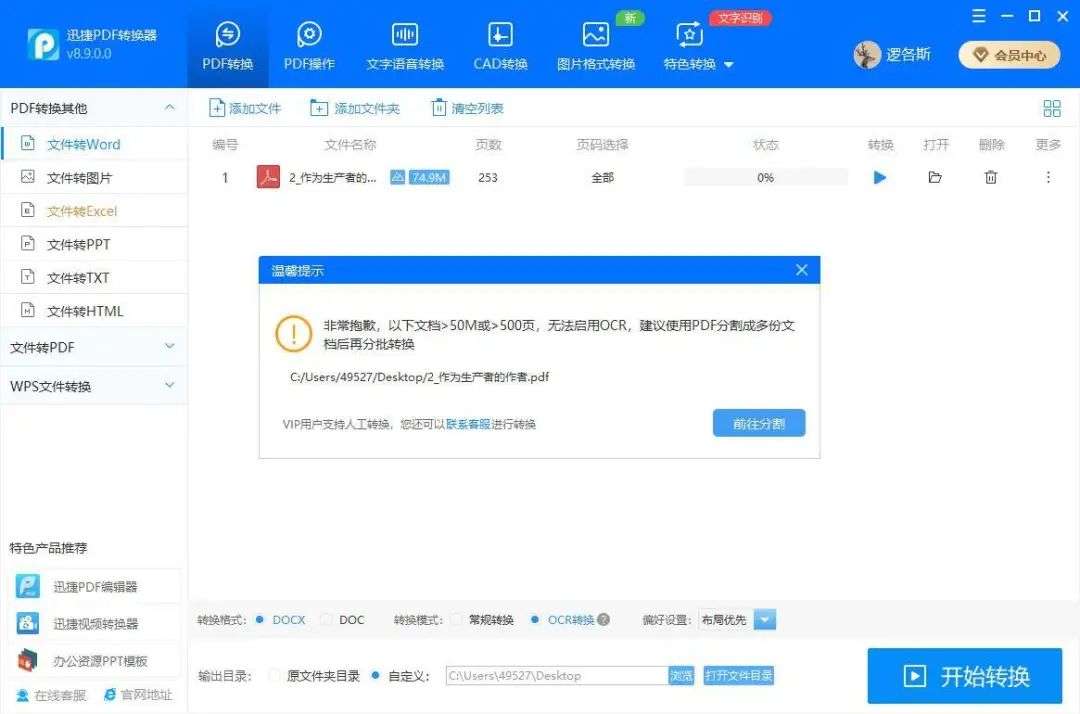This screenshot has width=1080, height=714.
Task: Open the 图片格式转换 tab
Action: tap(596, 45)
